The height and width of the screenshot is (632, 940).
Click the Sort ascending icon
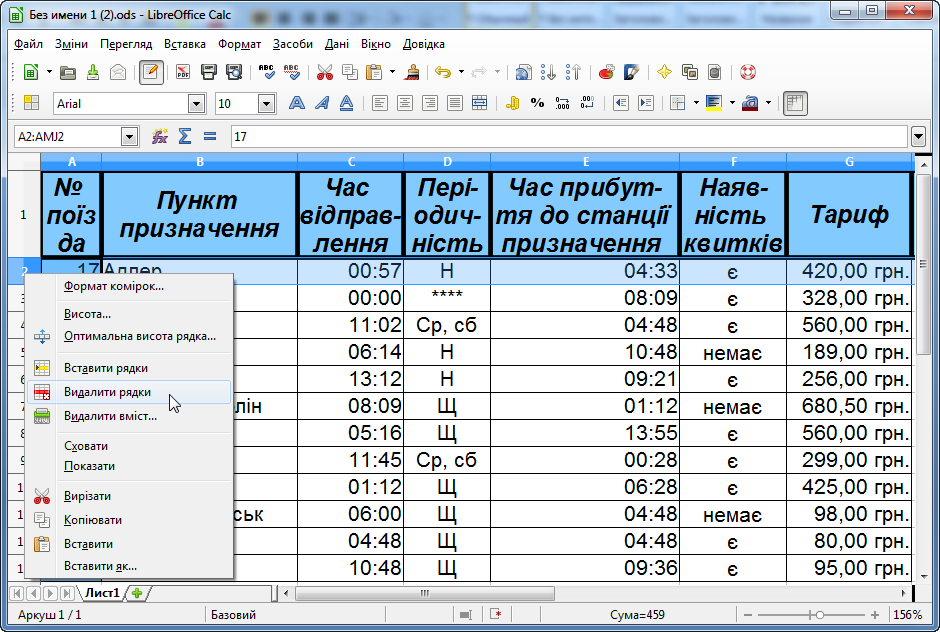pos(549,73)
